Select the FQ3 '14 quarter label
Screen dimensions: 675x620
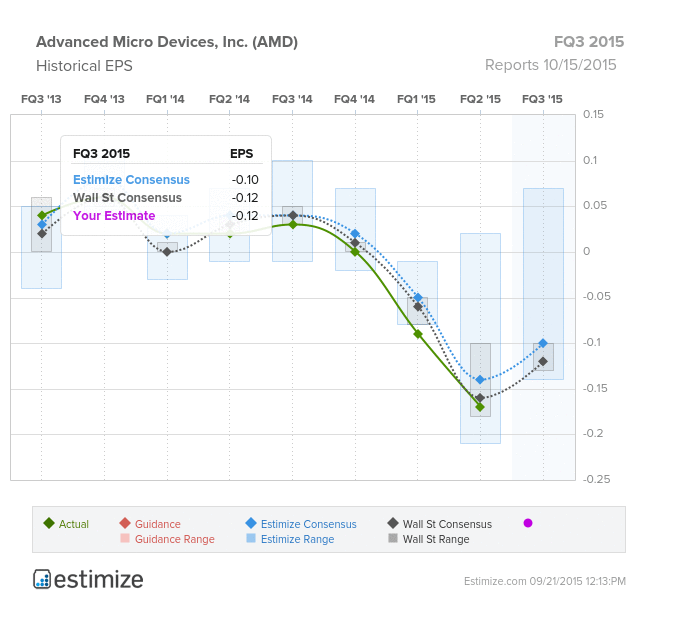[292, 99]
